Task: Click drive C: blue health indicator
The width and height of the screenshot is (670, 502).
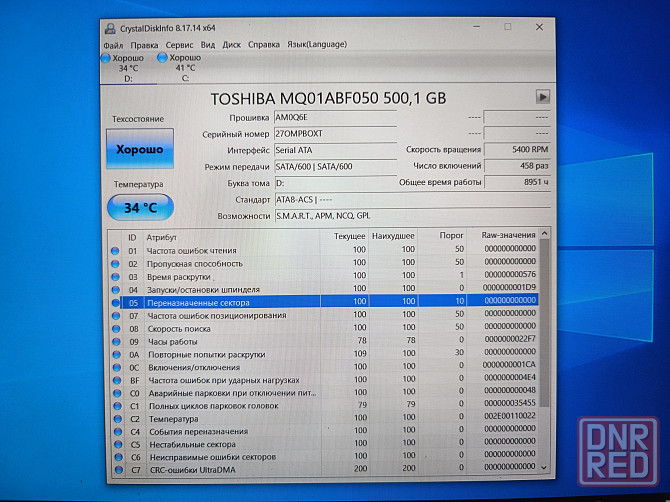Action: (x=162, y=57)
